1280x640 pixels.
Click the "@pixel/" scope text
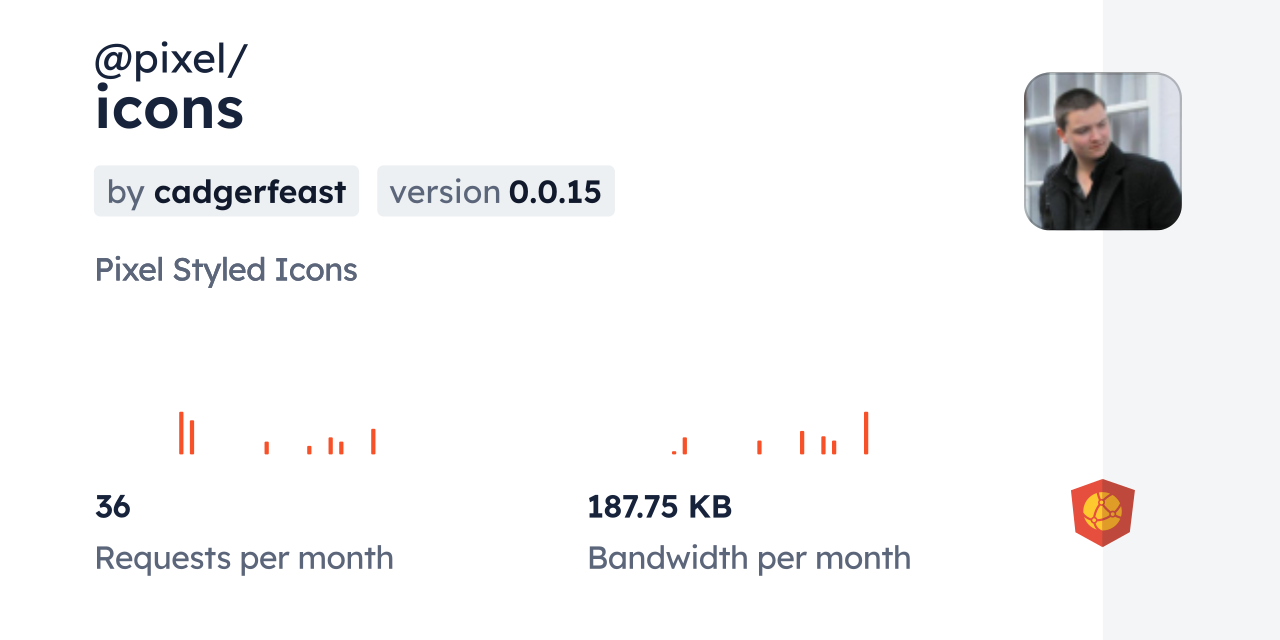(170, 61)
